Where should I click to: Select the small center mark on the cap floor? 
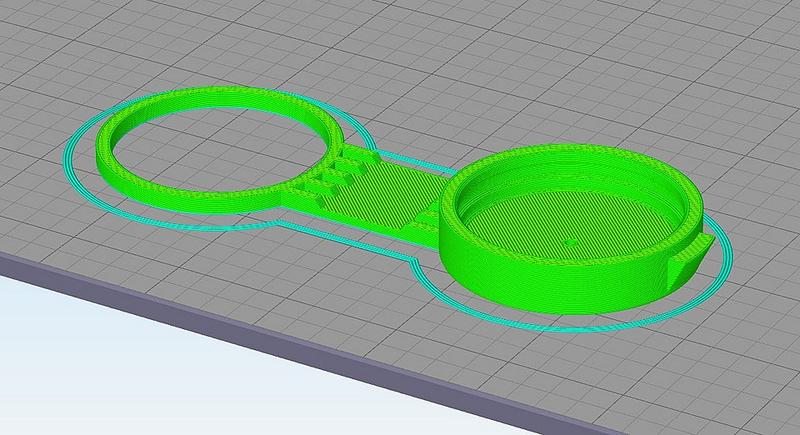568,242
